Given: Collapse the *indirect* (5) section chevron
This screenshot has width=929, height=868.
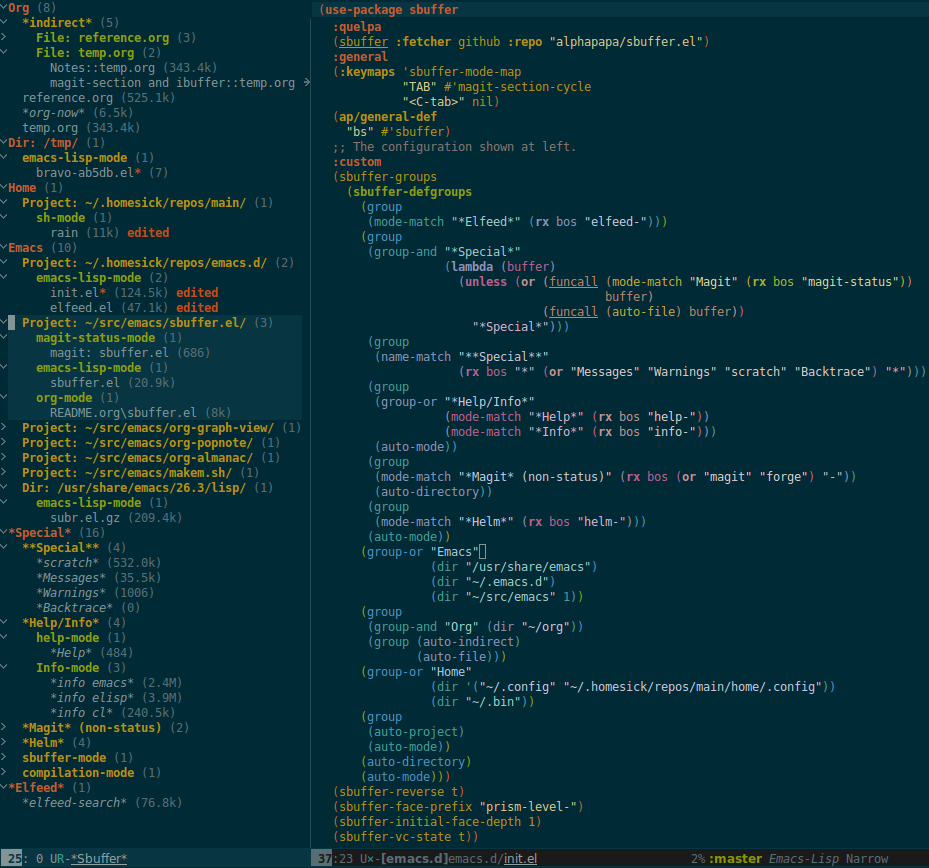Looking at the screenshot, I should pos(4,22).
